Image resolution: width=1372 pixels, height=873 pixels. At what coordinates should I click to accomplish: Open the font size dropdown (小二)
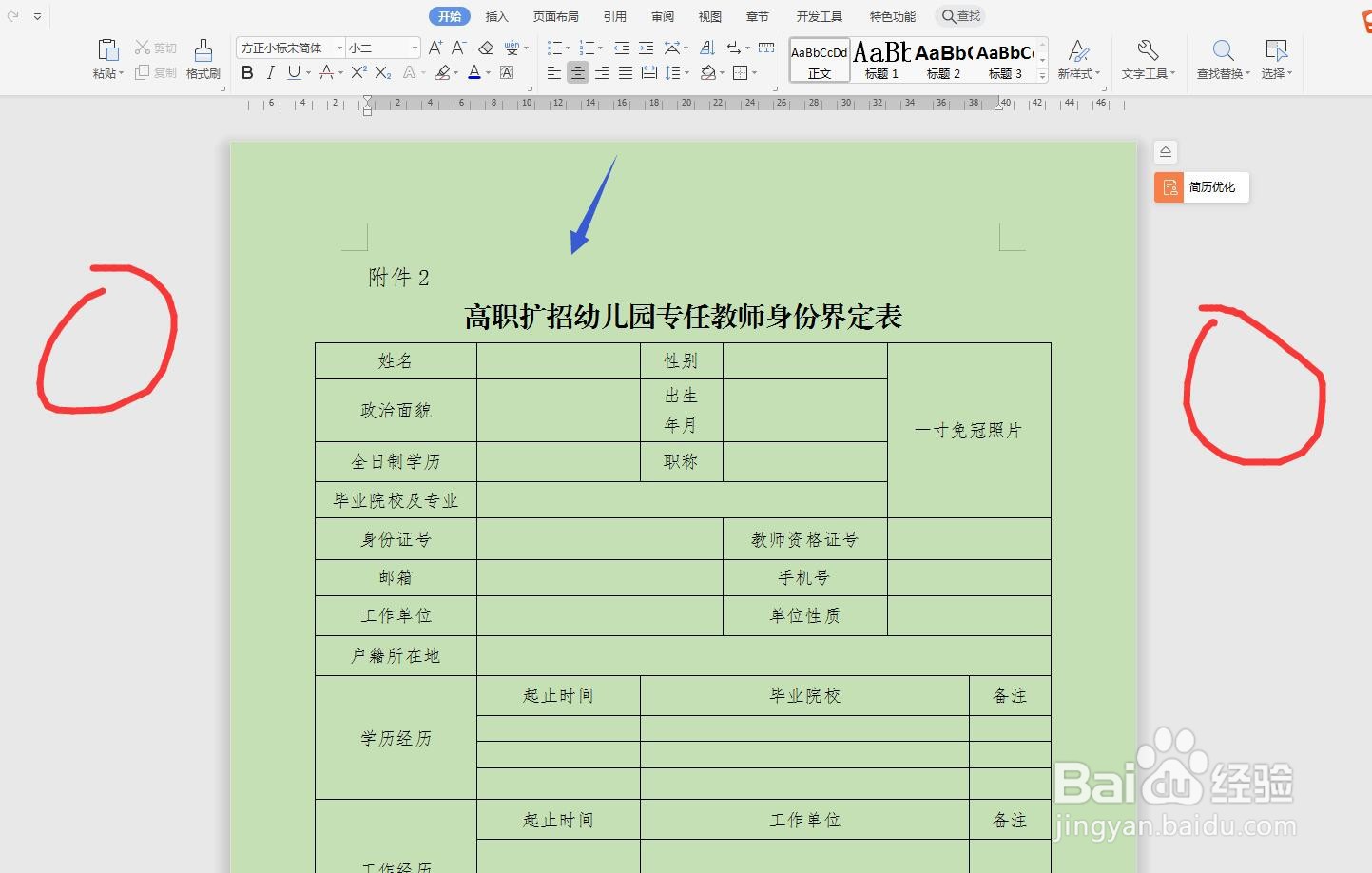pos(415,48)
